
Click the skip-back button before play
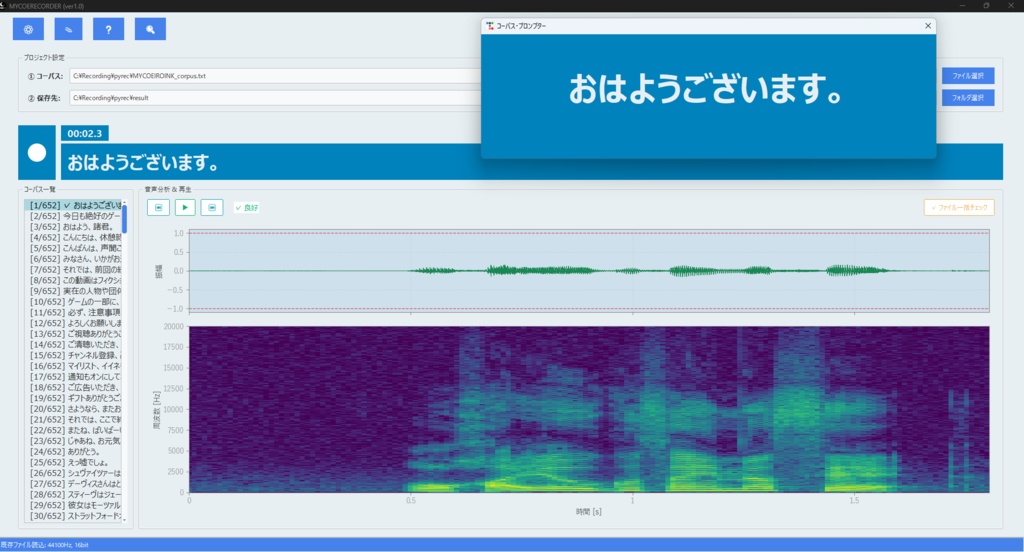coord(158,208)
